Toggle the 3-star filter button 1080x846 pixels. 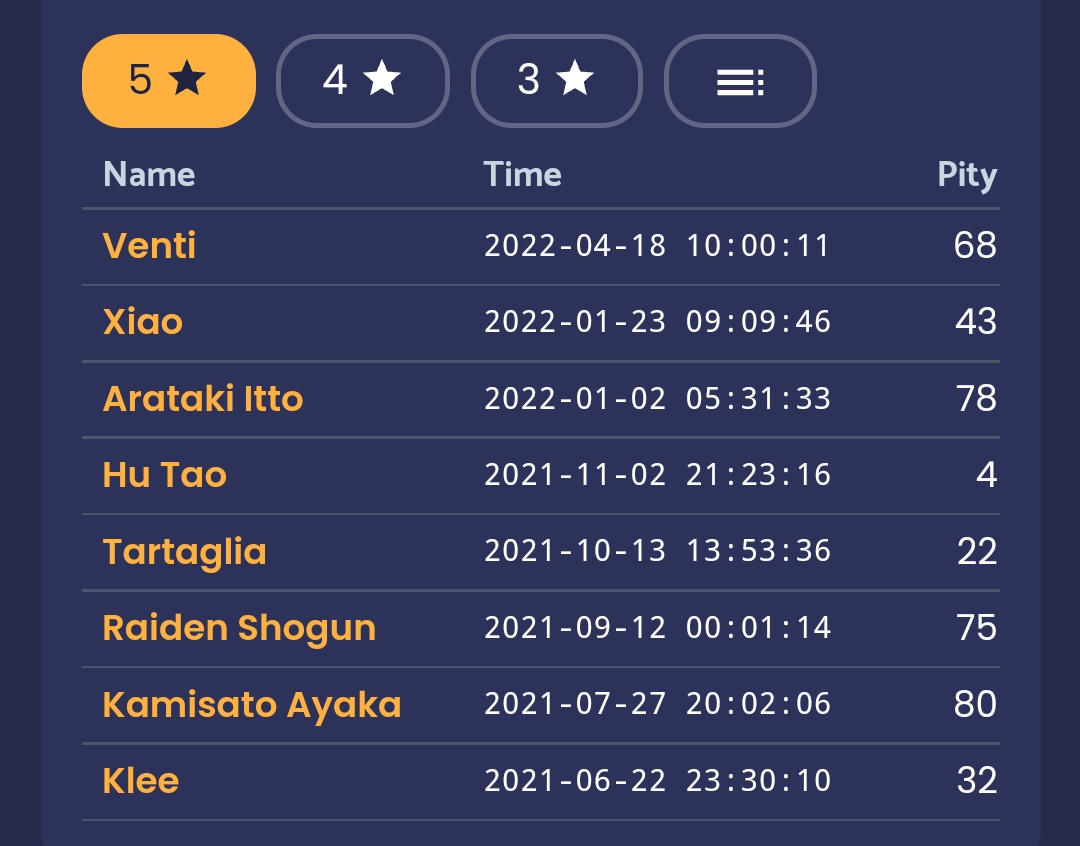tap(556, 81)
